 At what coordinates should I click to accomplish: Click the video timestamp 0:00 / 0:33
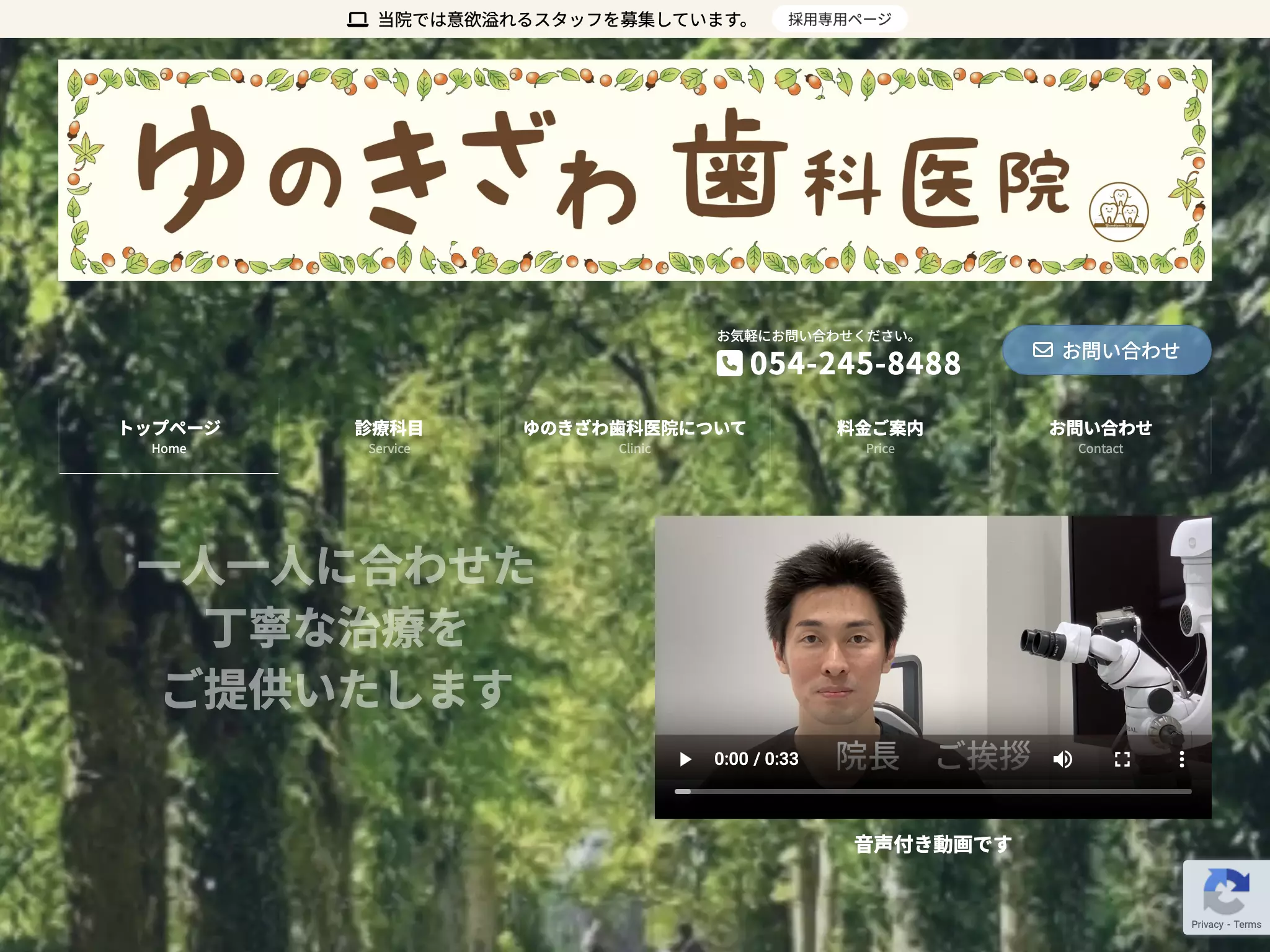pos(756,759)
